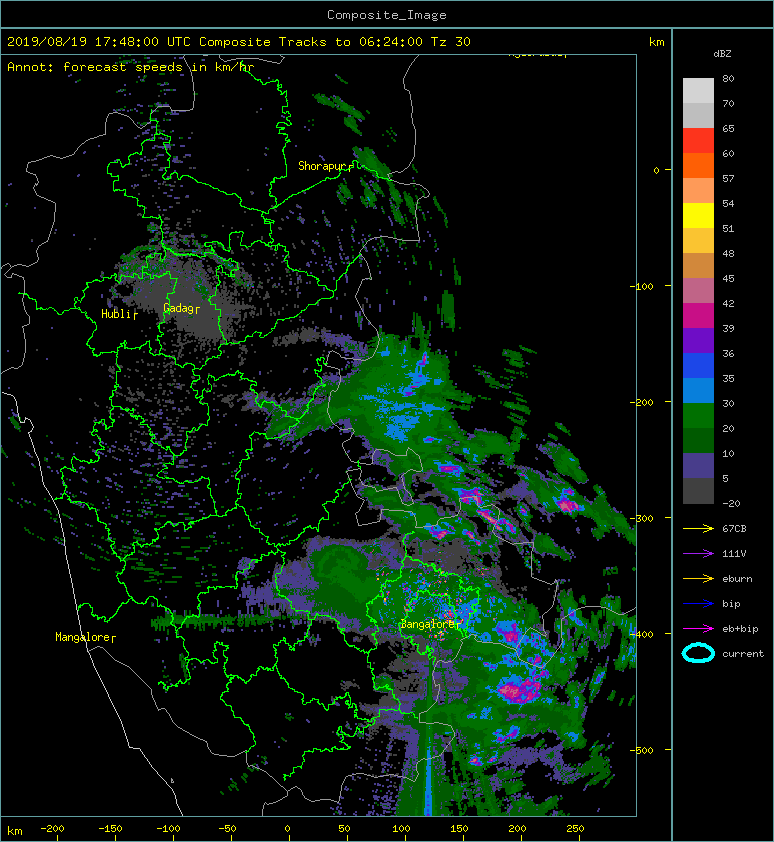Click the -150 tick on horizontal axis
Screen dimensions: 774x842
(x=110, y=829)
